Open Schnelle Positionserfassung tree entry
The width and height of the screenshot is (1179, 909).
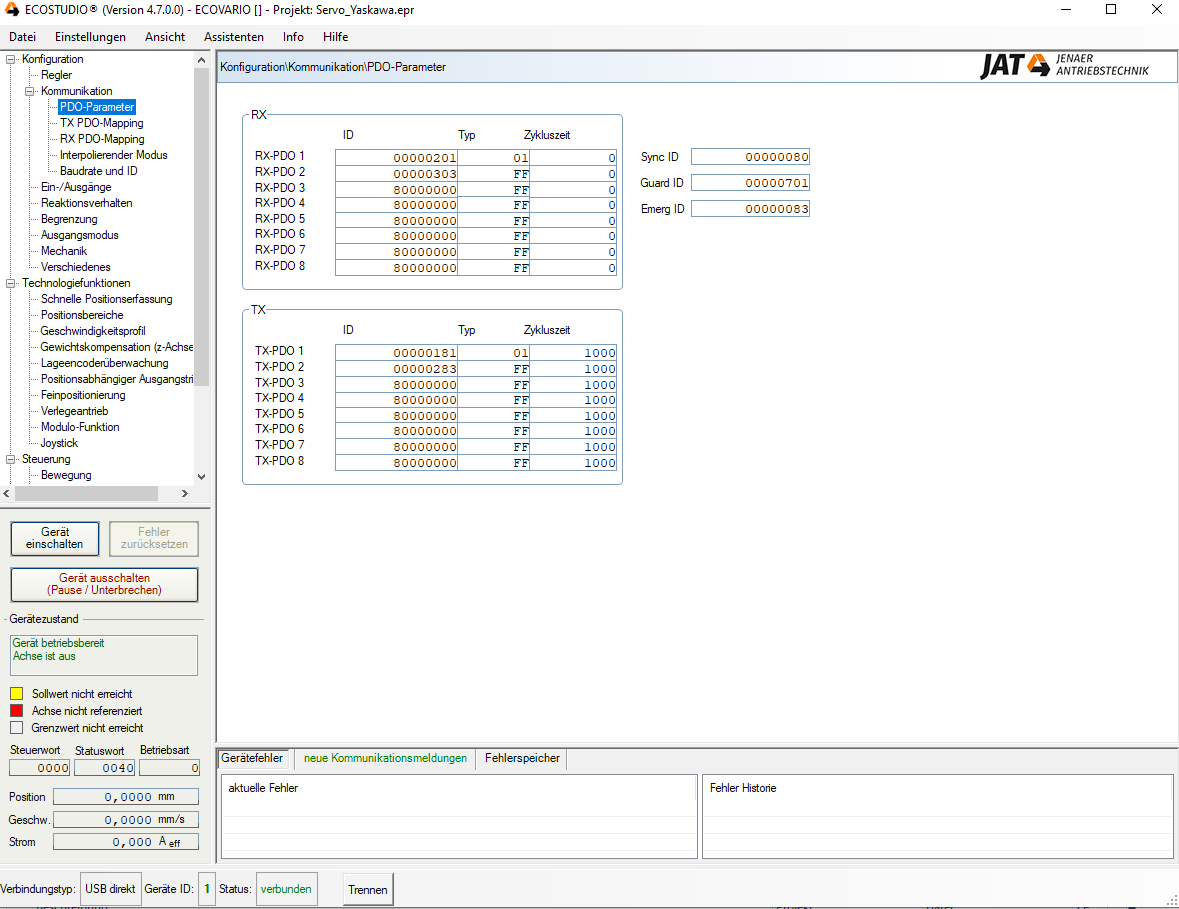tap(107, 299)
